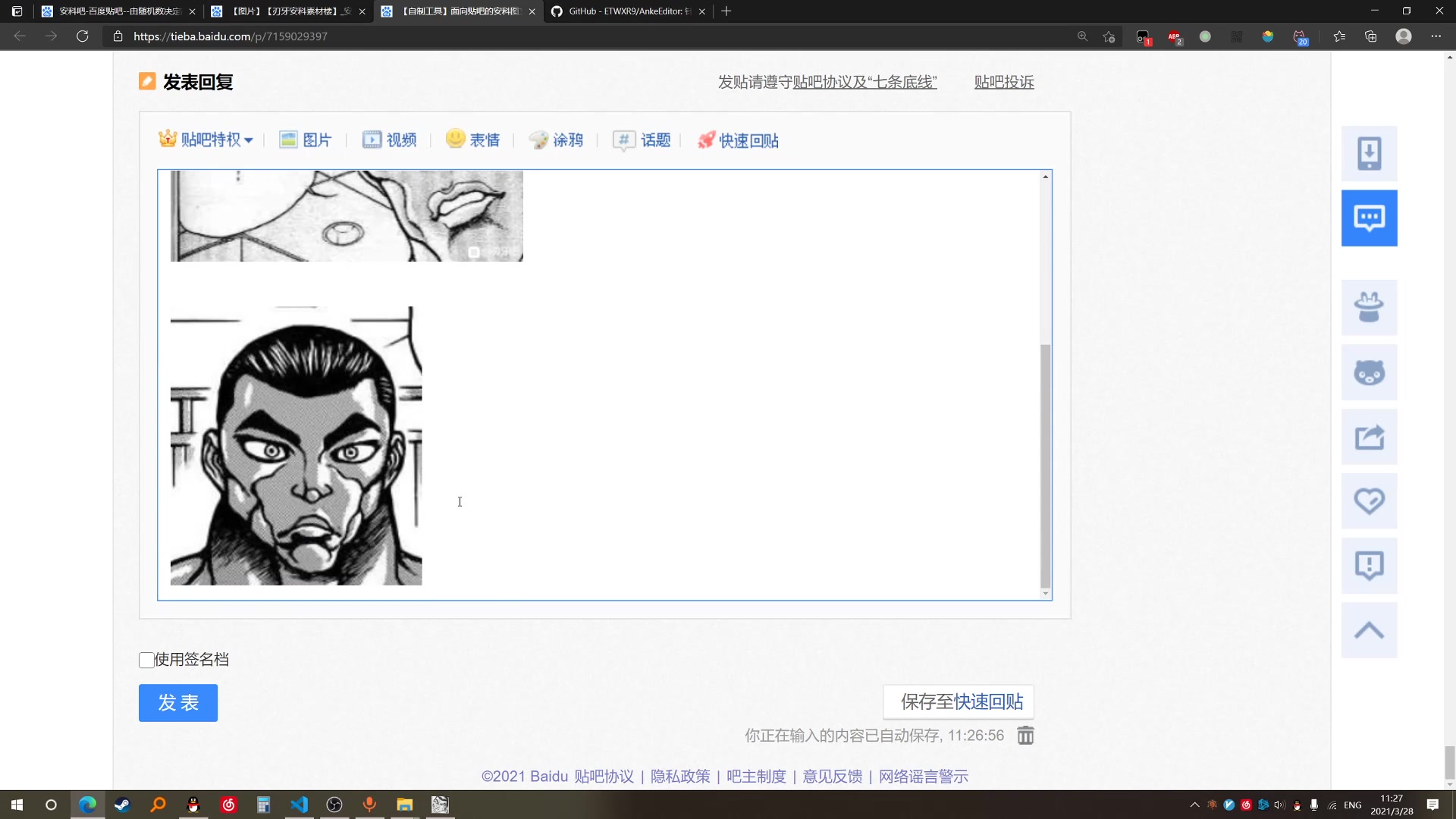Click the address bar URL
This screenshot has width=1456, height=819.
click(231, 36)
